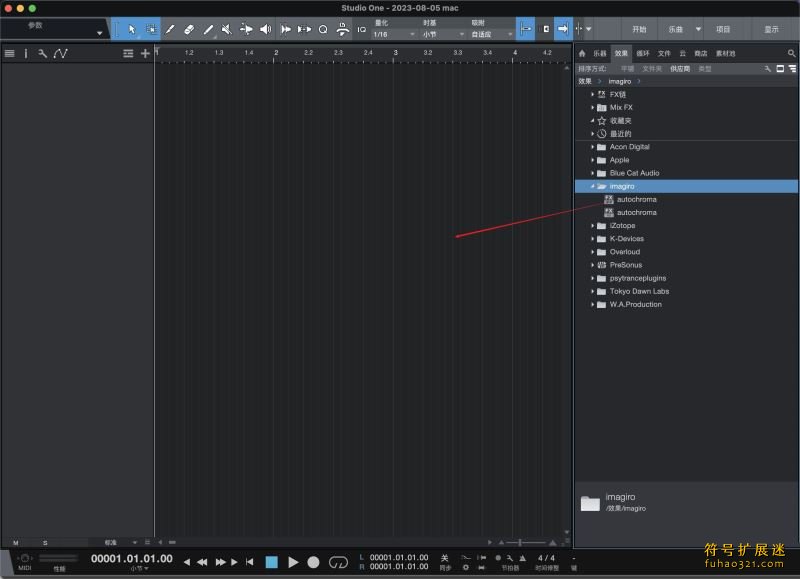Image resolution: width=800 pixels, height=579 pixels.
Task: Click the magnifier Q tool icon
Action: pos(323,30)
